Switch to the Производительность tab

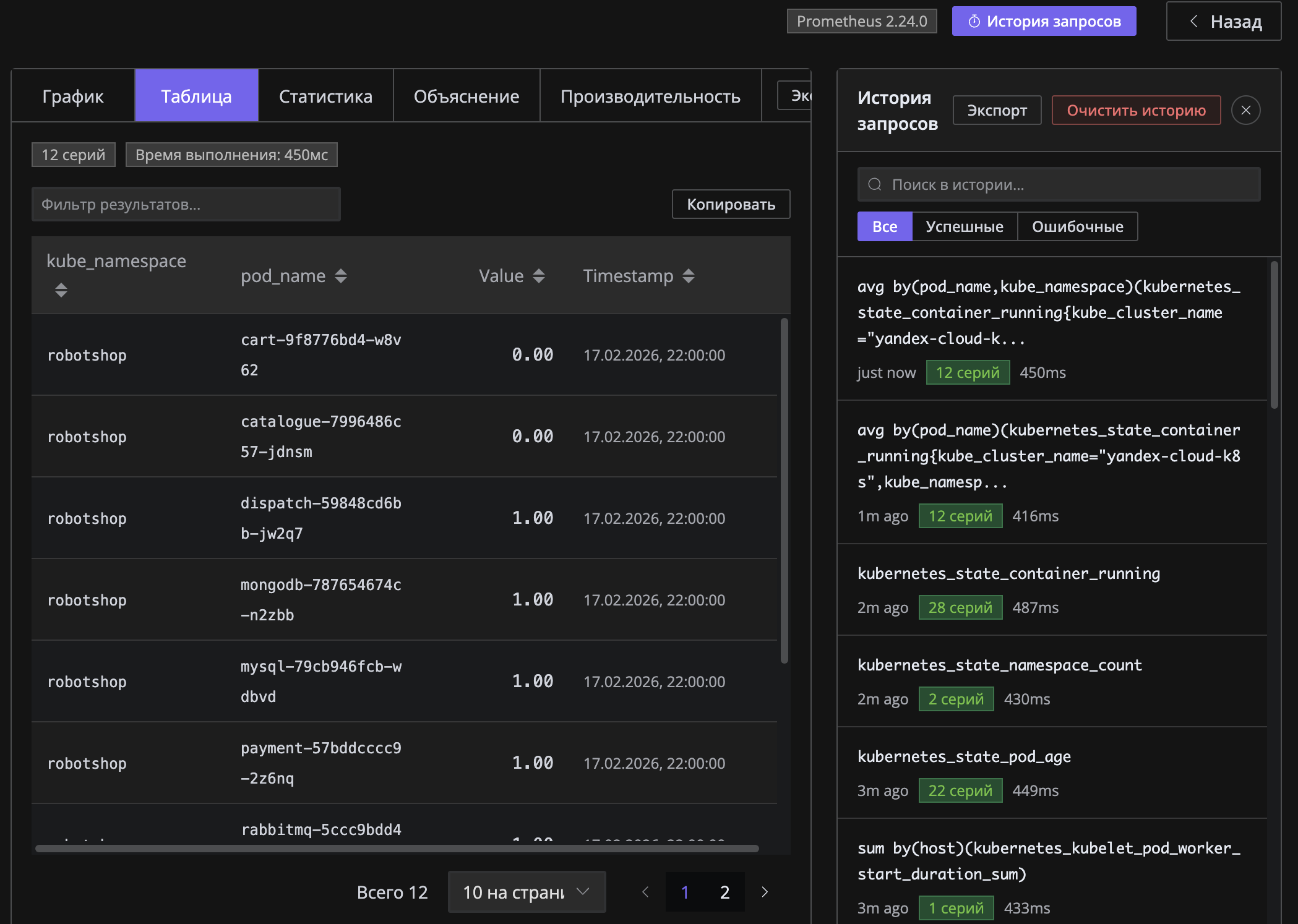tap(650, 96)
